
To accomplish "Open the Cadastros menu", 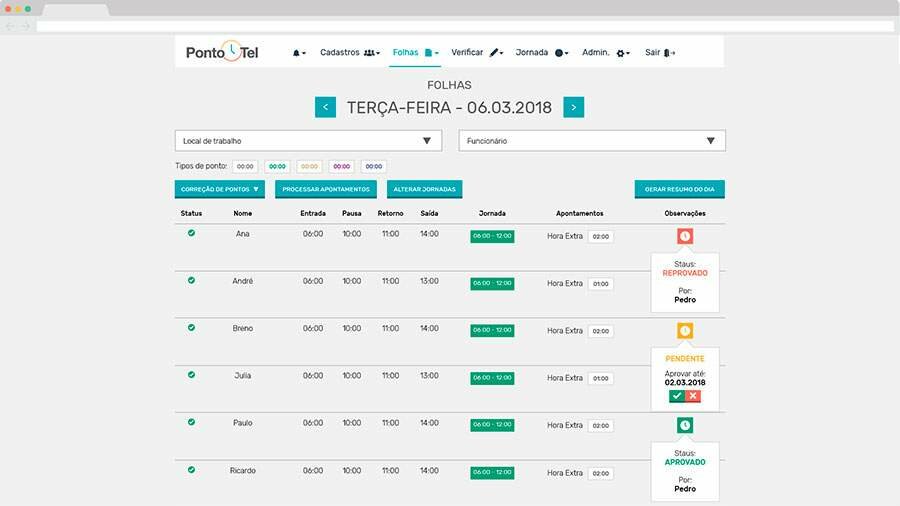I will click(x=350, y=53).
